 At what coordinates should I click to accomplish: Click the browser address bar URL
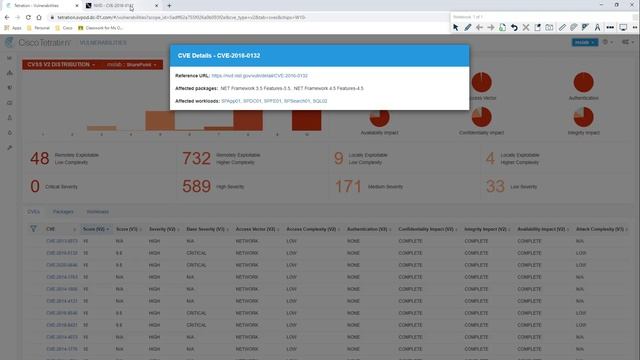point(182,18)
